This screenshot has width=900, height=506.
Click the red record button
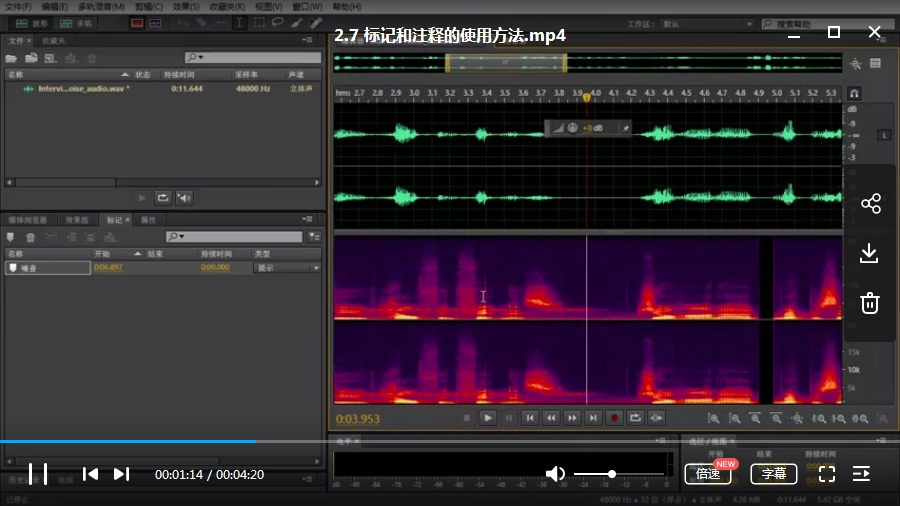pos(614,418)
